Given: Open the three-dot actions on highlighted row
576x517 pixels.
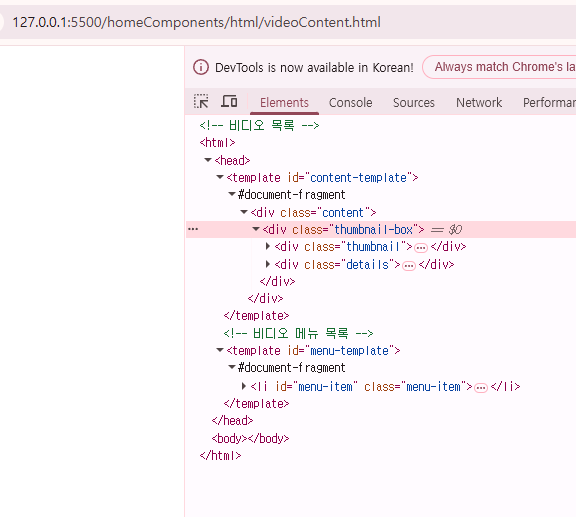Looking at the screenshot, I should tap(193, 229).
